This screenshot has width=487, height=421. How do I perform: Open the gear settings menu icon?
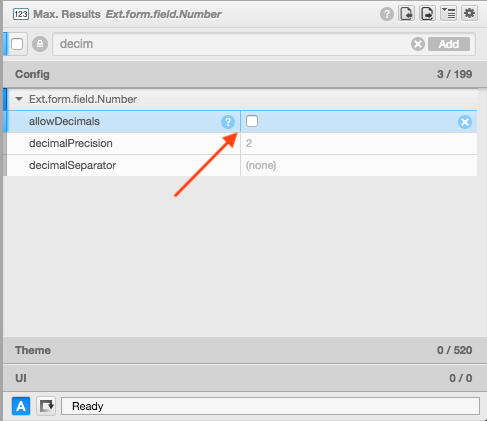click(x=469, y=14)
